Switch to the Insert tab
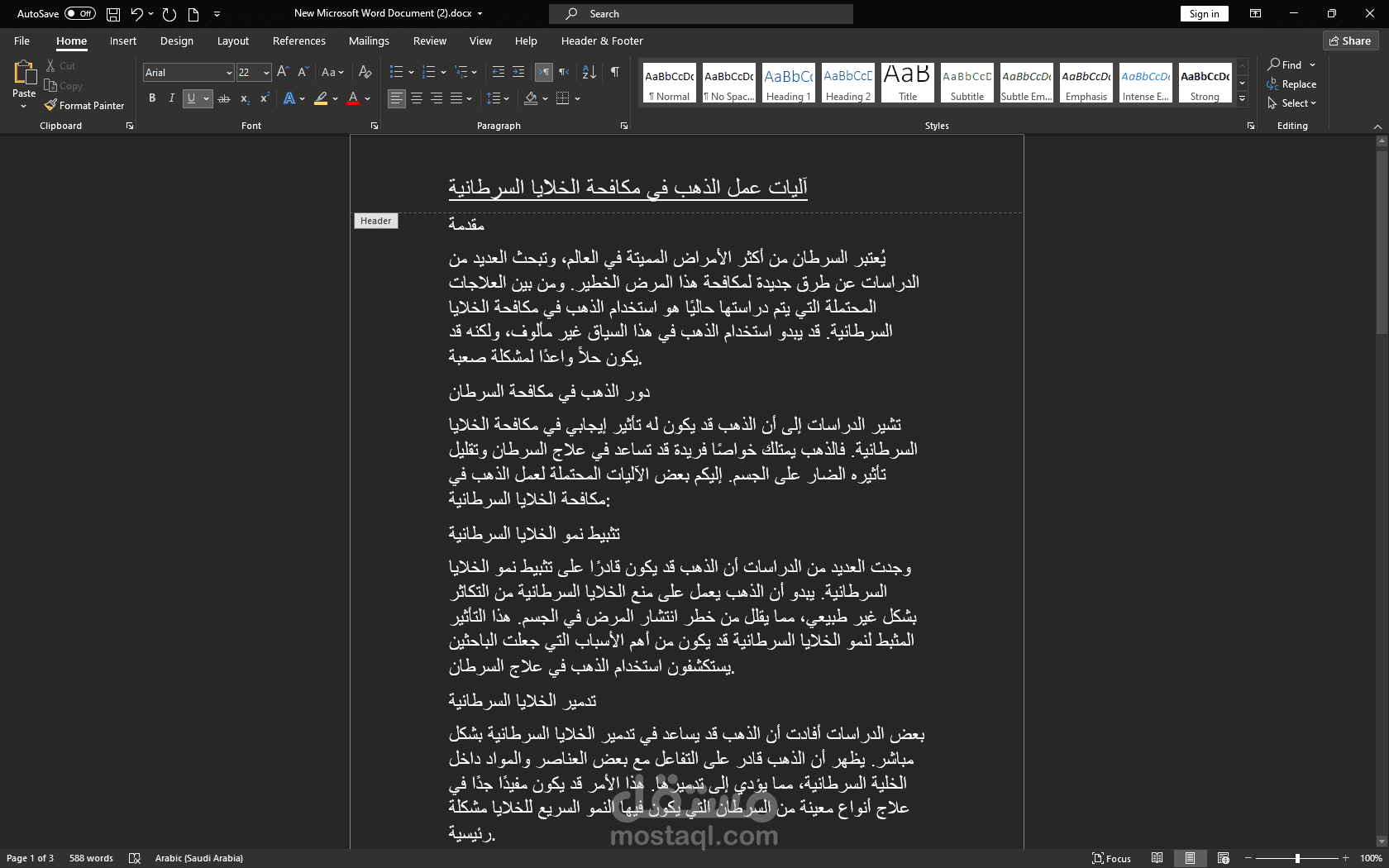Screen dimensions: 1389x868 click(x=123, y=41)
